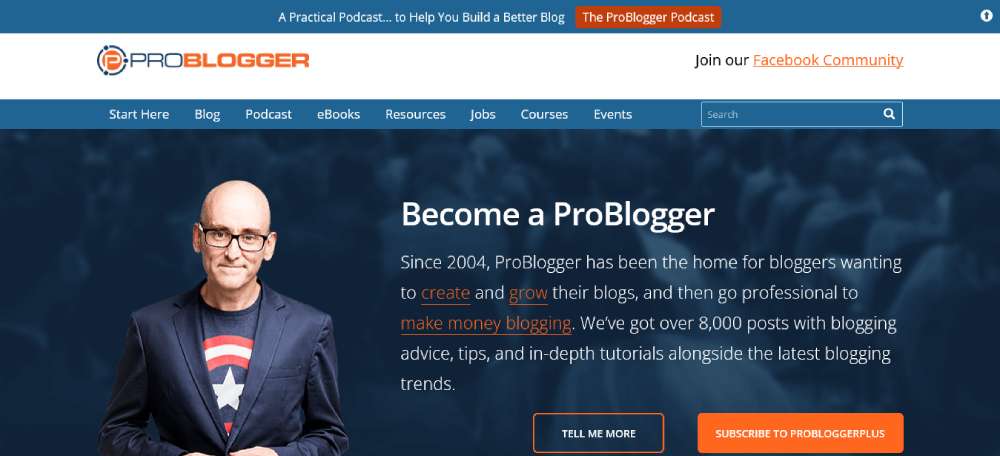Select eBooks in the navigation bar

[x=339, y=115]
